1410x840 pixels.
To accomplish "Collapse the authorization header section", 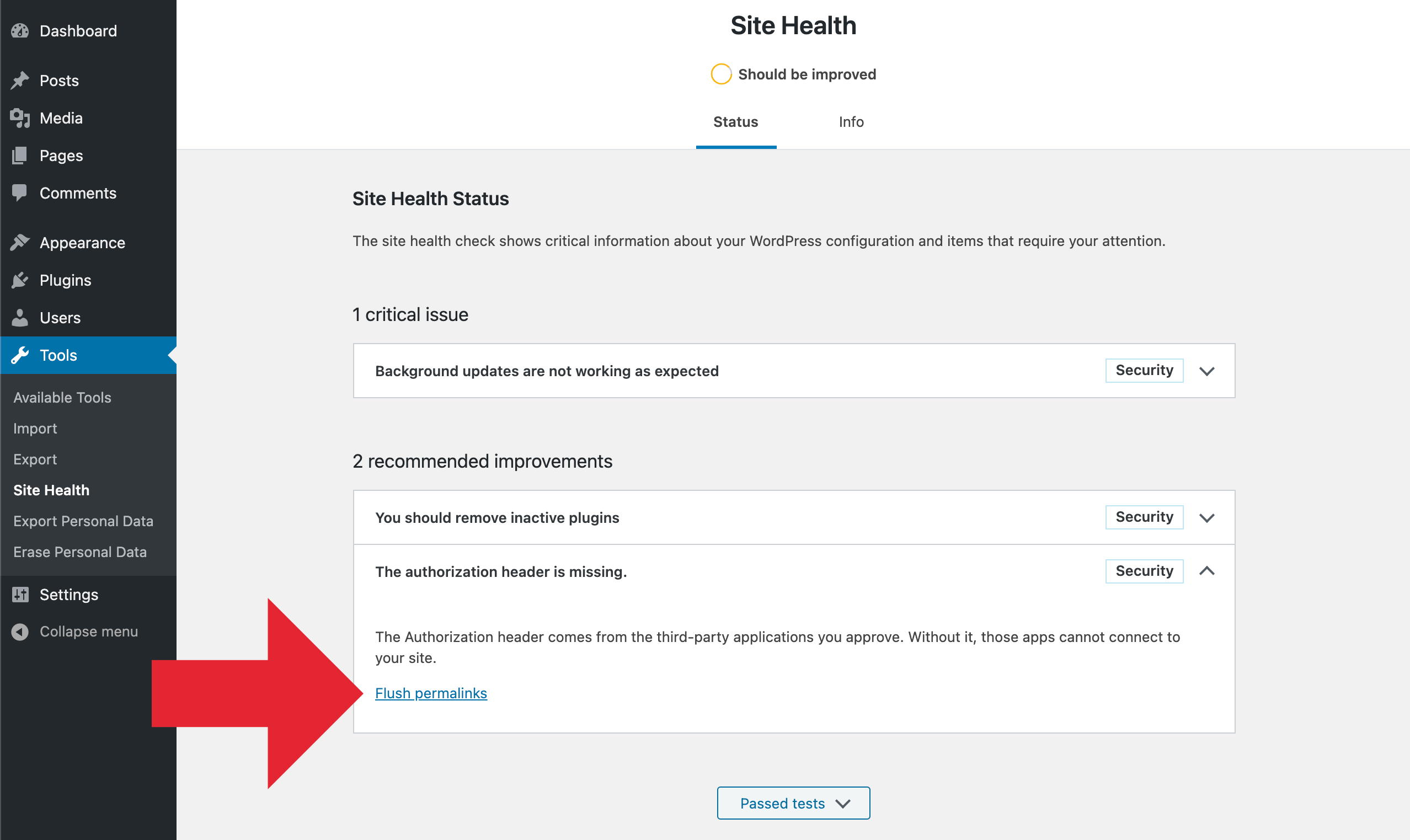I will click(1207, 571).
